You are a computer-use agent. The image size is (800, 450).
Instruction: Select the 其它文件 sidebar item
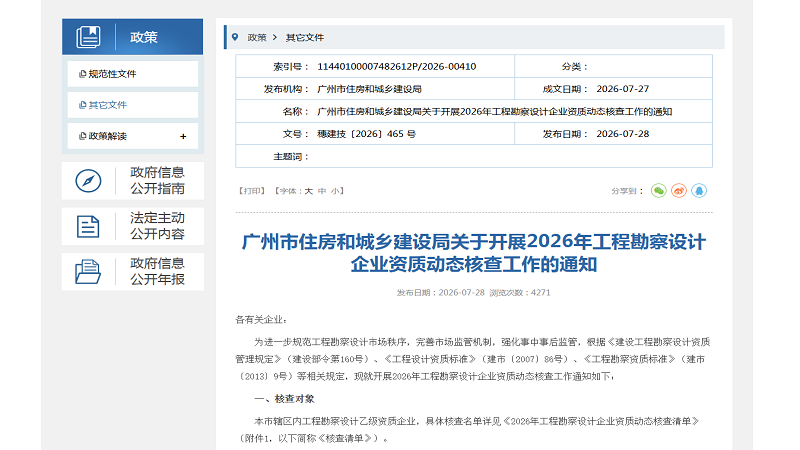click(133, 105)
